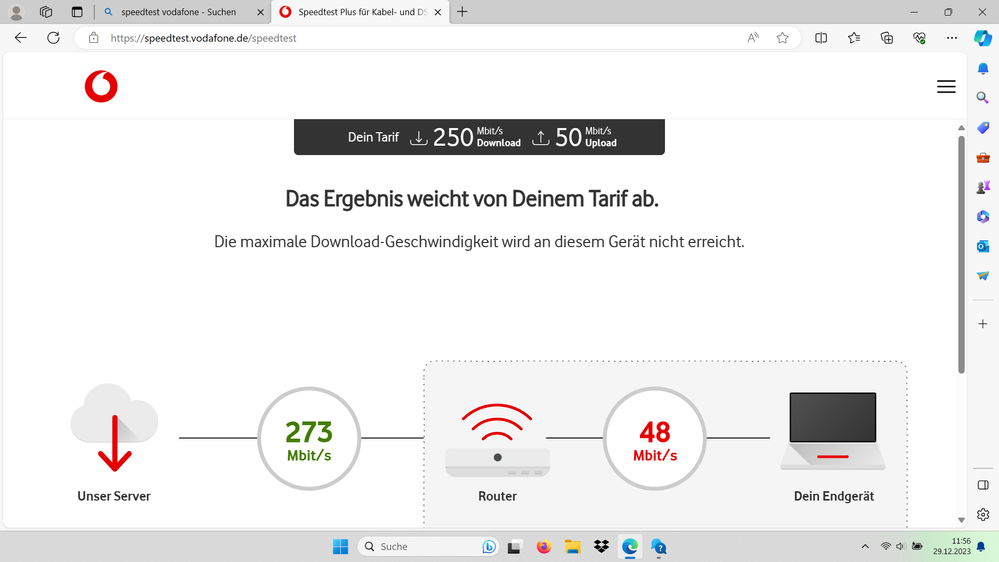Click the 'Unser Server' cloud download icon

114,428
